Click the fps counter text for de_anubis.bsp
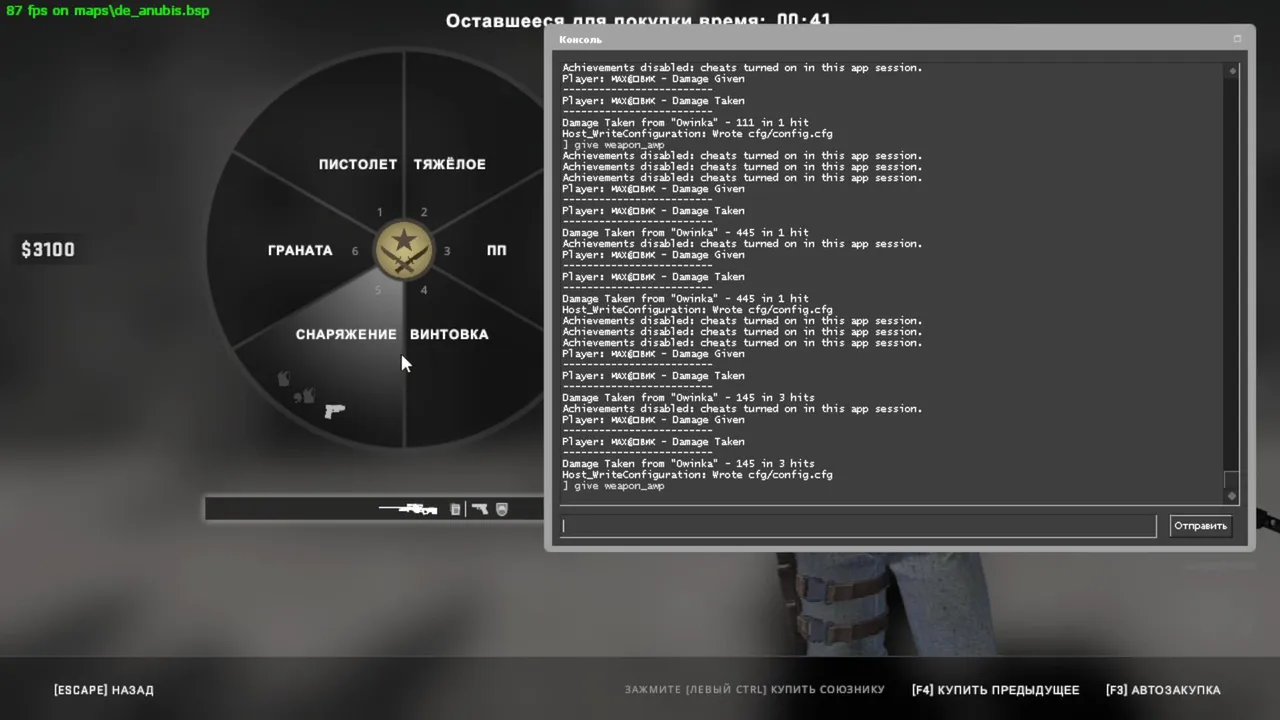 click(x=108, y=11)
